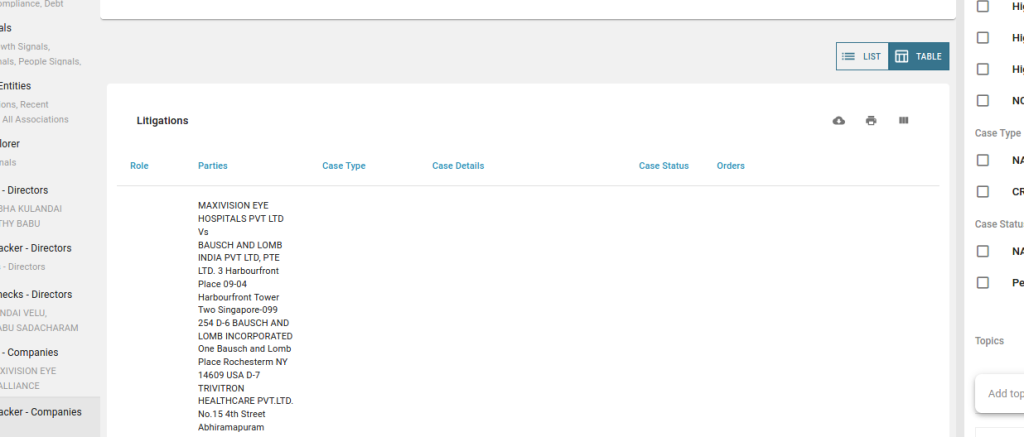Open Checks - Directors in the sidebar
1024x437 pixels.
36,295
